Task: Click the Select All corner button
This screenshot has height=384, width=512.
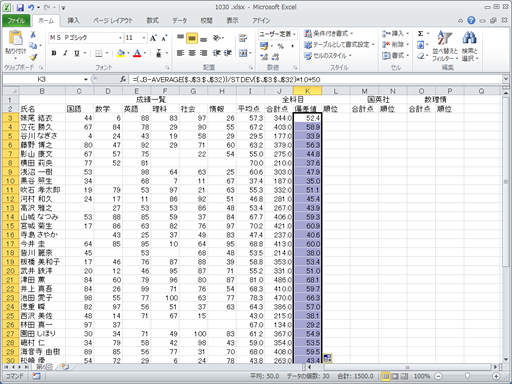Action: point(10,91)
